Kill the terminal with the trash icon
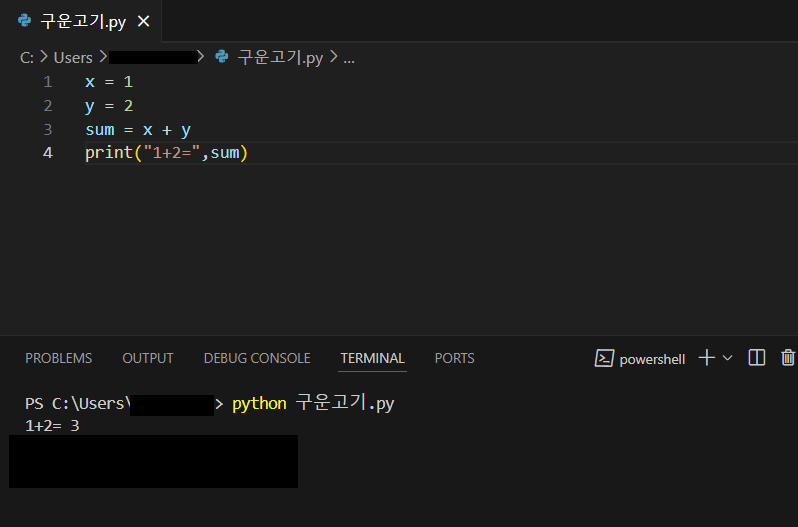This screenshot has height=527, width=798. click(788, 358)
